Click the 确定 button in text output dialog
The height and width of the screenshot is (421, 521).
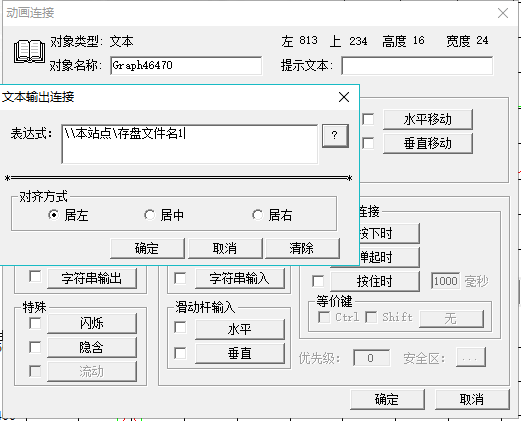(147, 248)
